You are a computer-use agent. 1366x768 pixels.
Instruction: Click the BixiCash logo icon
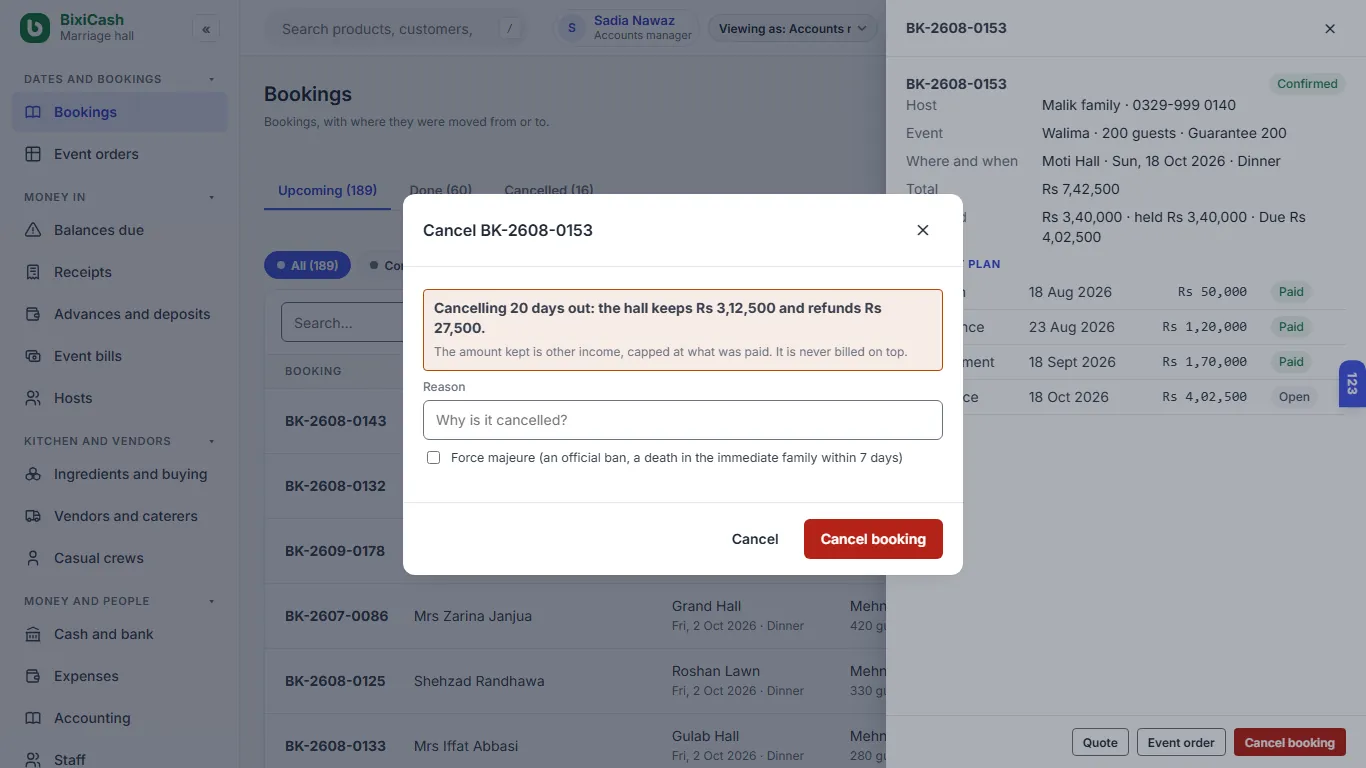(x=35, y=28)
